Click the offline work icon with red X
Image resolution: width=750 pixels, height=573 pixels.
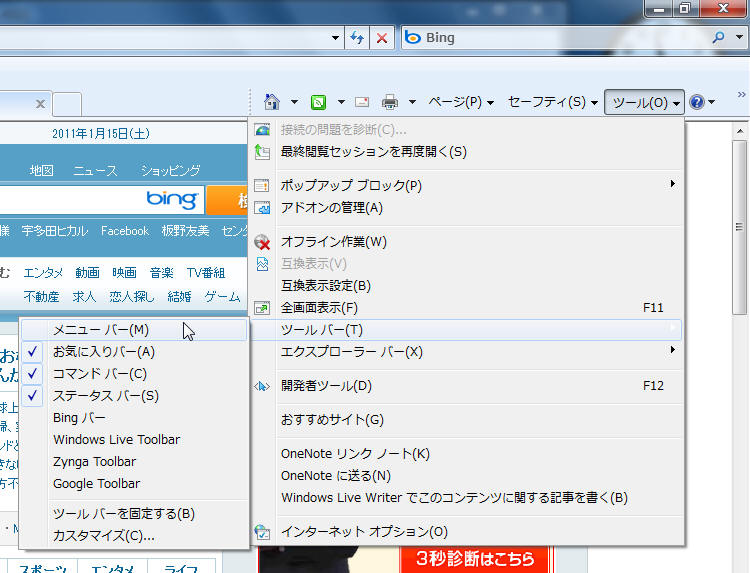pos(262,242)
